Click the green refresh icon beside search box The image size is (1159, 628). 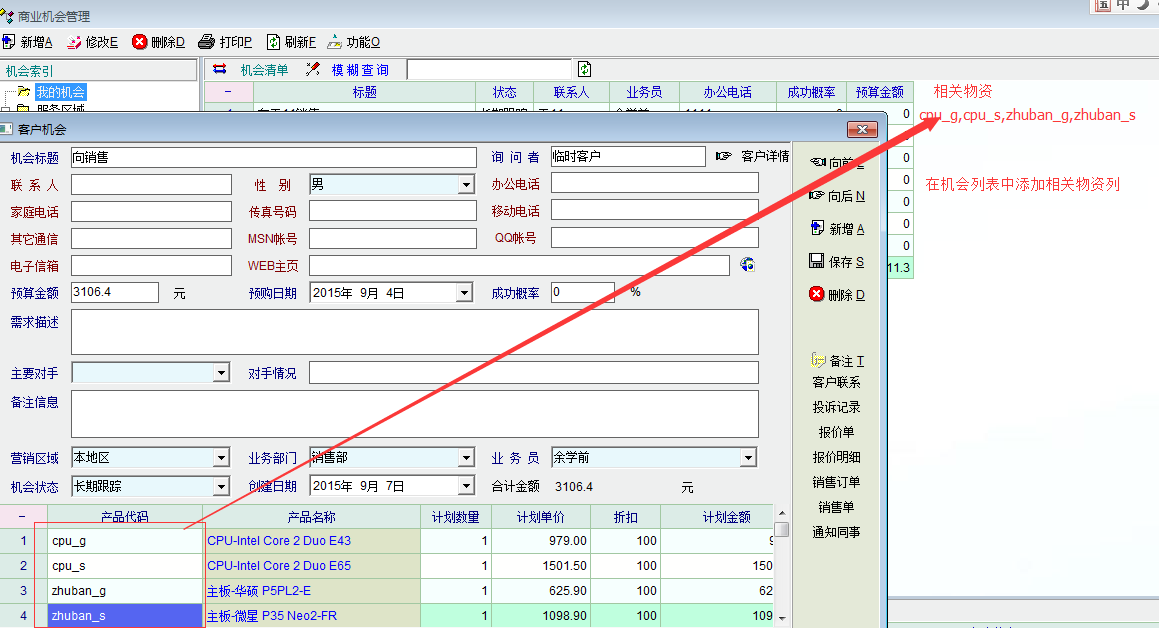(585, 69)
